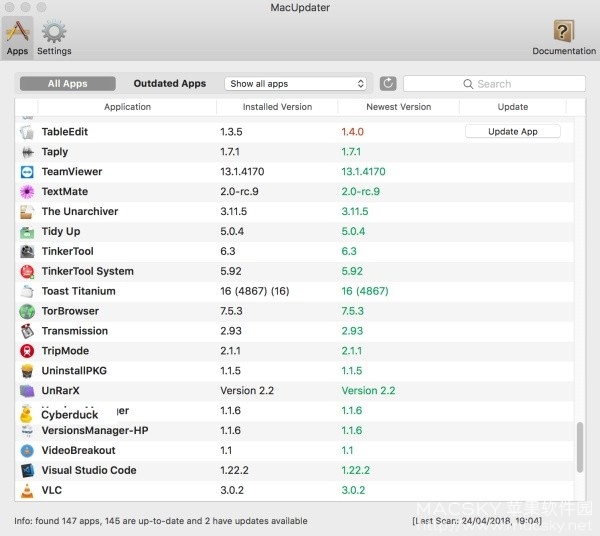Click Update App for TableEdit
Screen dimensions: 600x536
[513, 132]
